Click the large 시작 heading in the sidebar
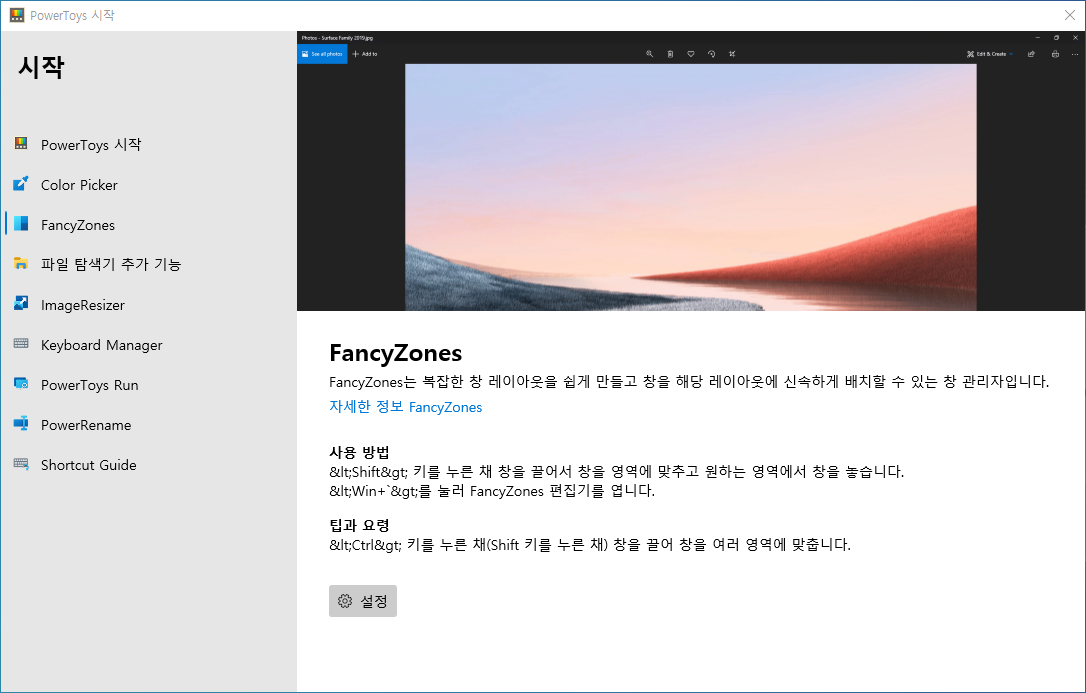This screenshot has width=1086, height=693. pos(42,67)
